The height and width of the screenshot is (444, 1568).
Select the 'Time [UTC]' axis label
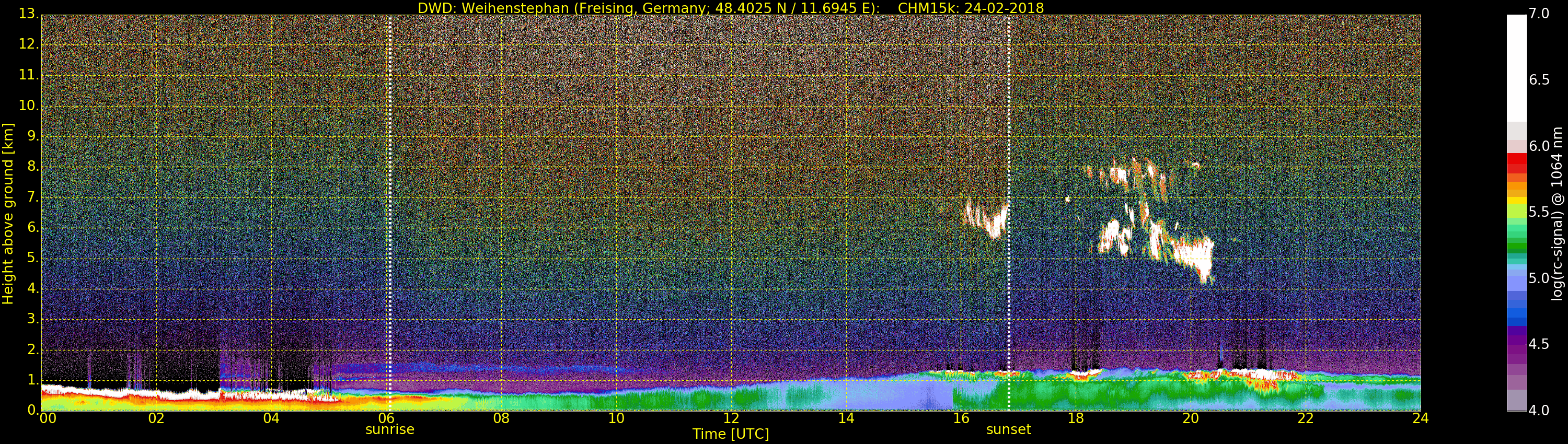point(731,434)
